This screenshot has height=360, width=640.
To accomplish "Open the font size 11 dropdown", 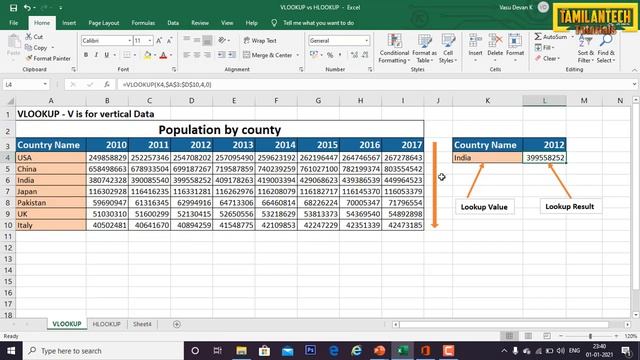I will pyautogui.click(x=150, y=40).
